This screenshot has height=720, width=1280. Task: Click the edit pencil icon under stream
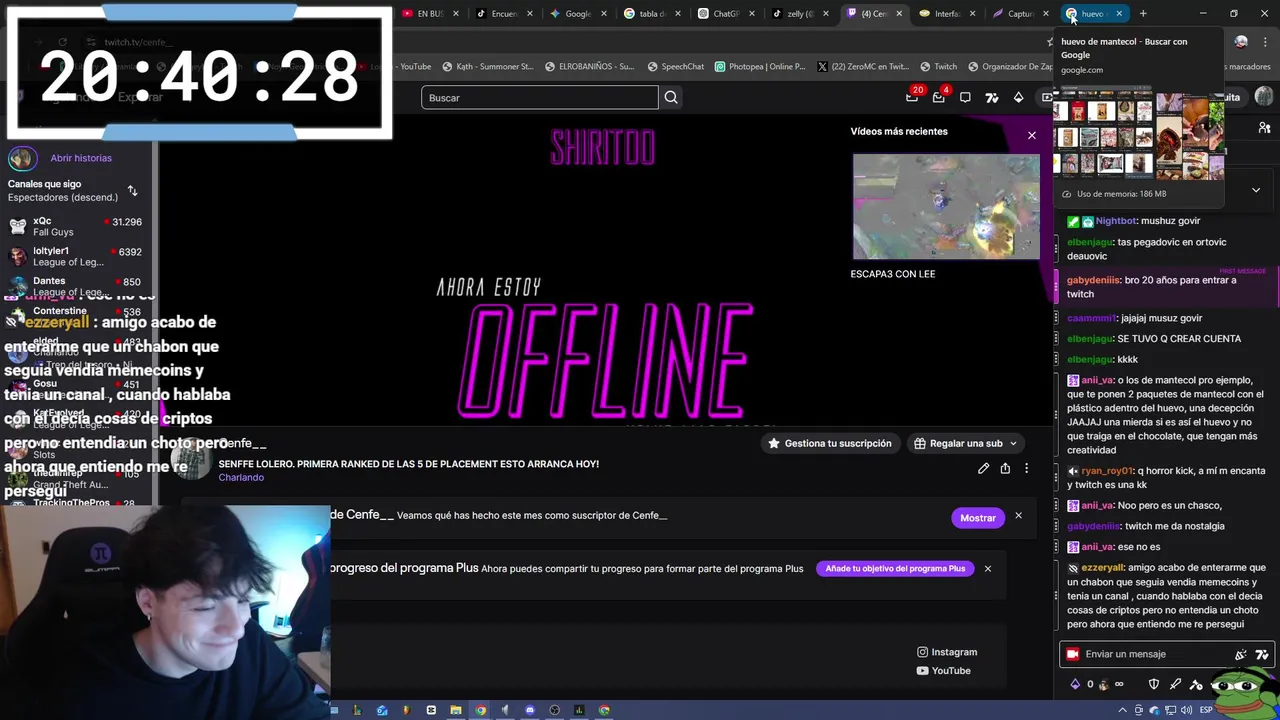[983, 468]
